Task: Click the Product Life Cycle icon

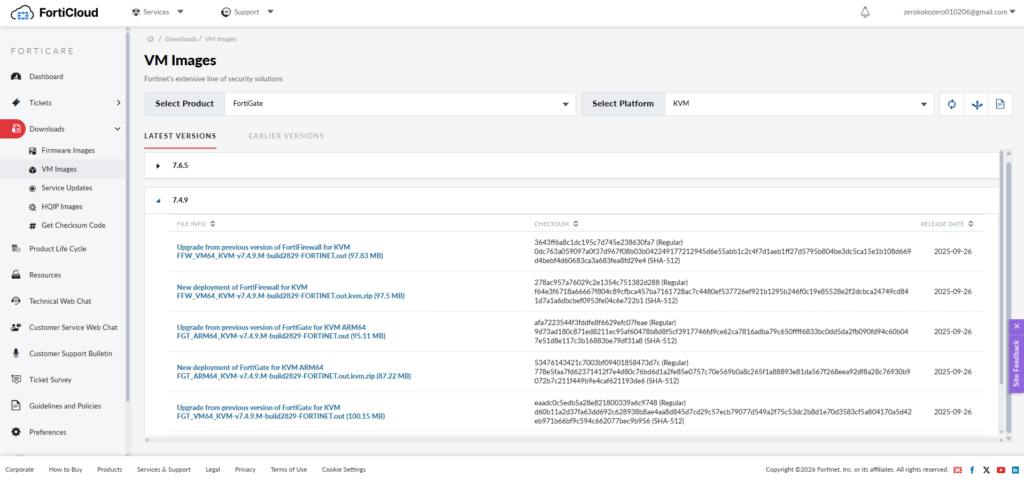Action: [x=16, y=249]
